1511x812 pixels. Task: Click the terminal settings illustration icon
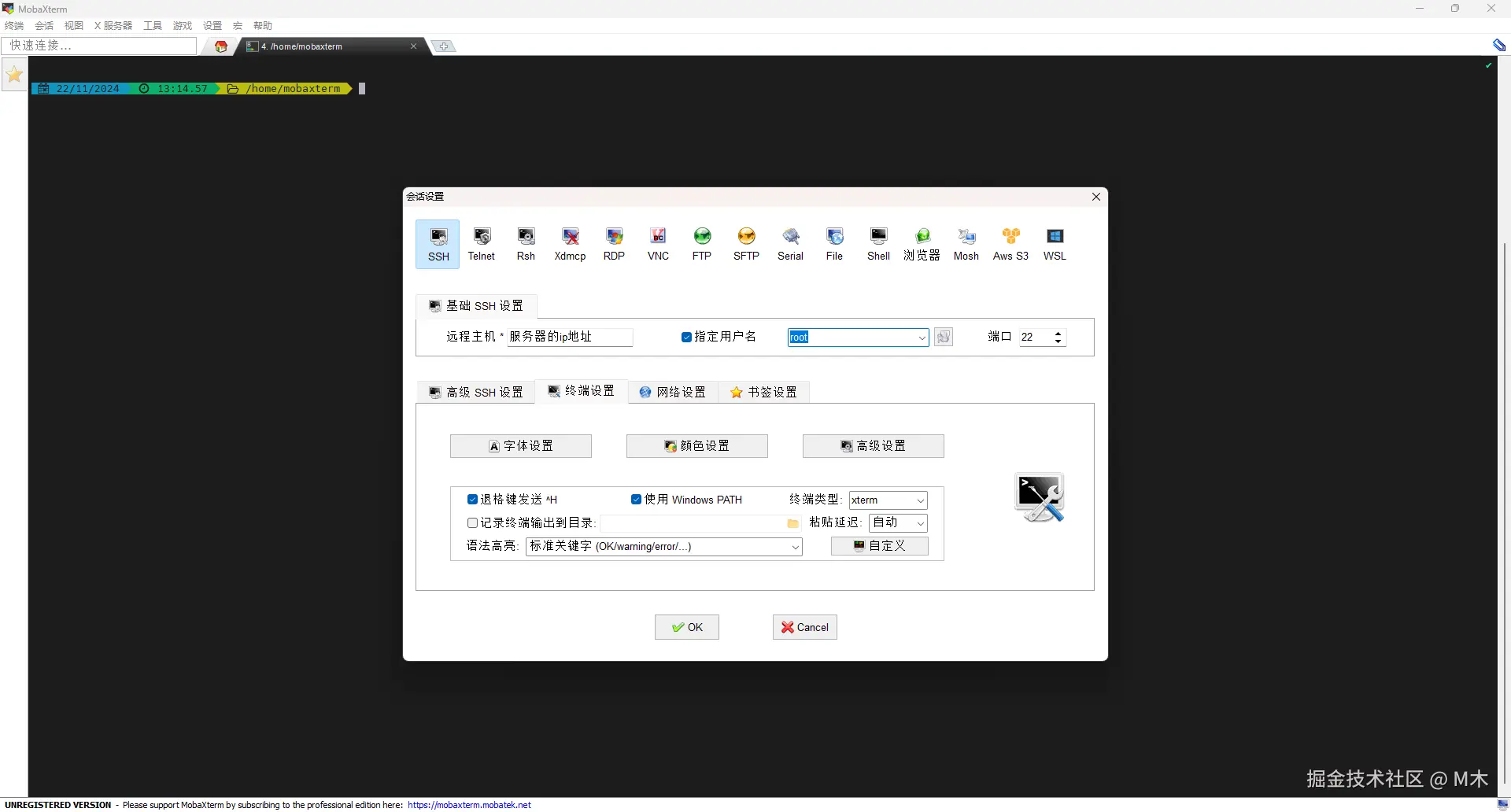coord(1040,497)
